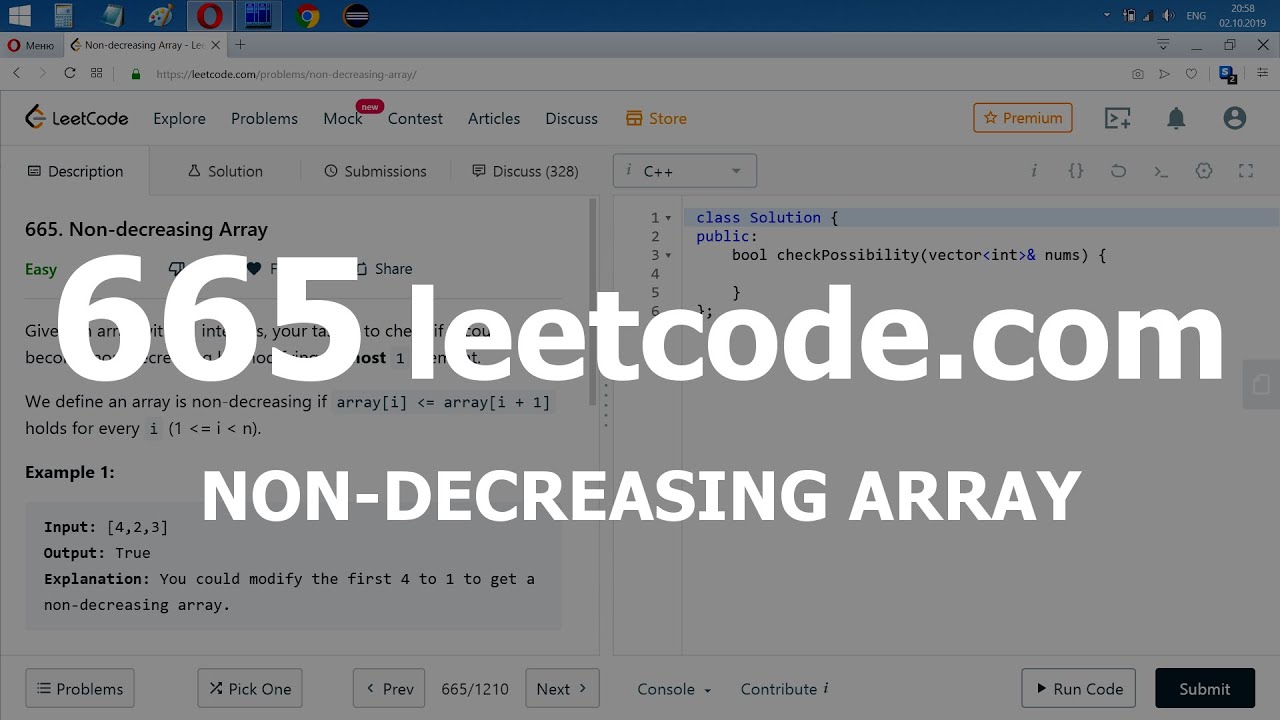Screen dimensions: 1280x720
Task: Collapse the code fold at line 3
Action: [x=668, y=255]
